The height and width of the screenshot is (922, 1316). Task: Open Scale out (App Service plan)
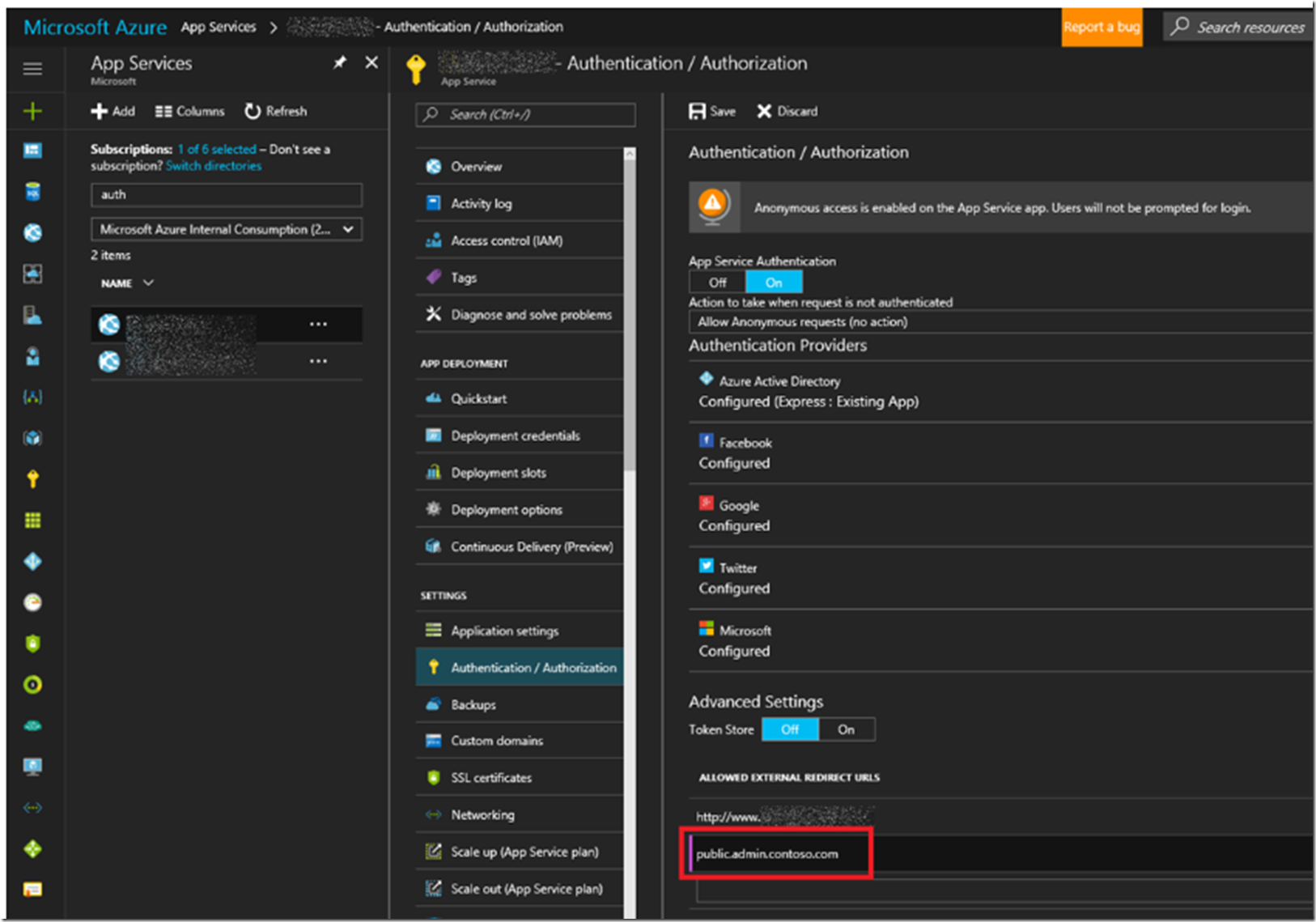520,889
